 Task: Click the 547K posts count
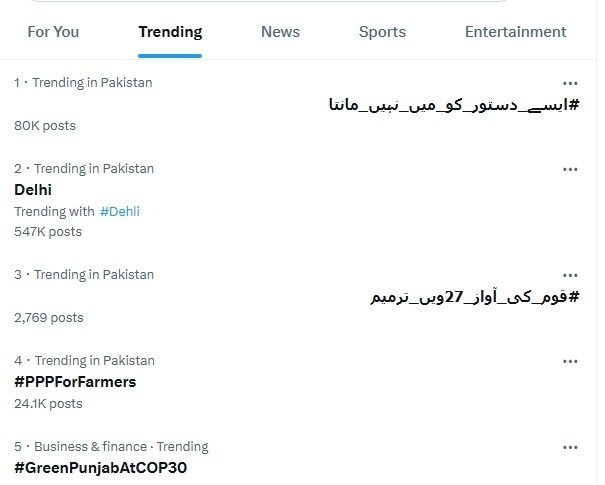point(48,232)
